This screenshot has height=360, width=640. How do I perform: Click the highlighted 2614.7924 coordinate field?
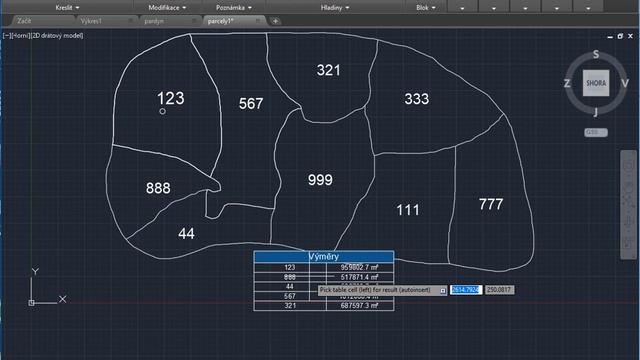466,290
